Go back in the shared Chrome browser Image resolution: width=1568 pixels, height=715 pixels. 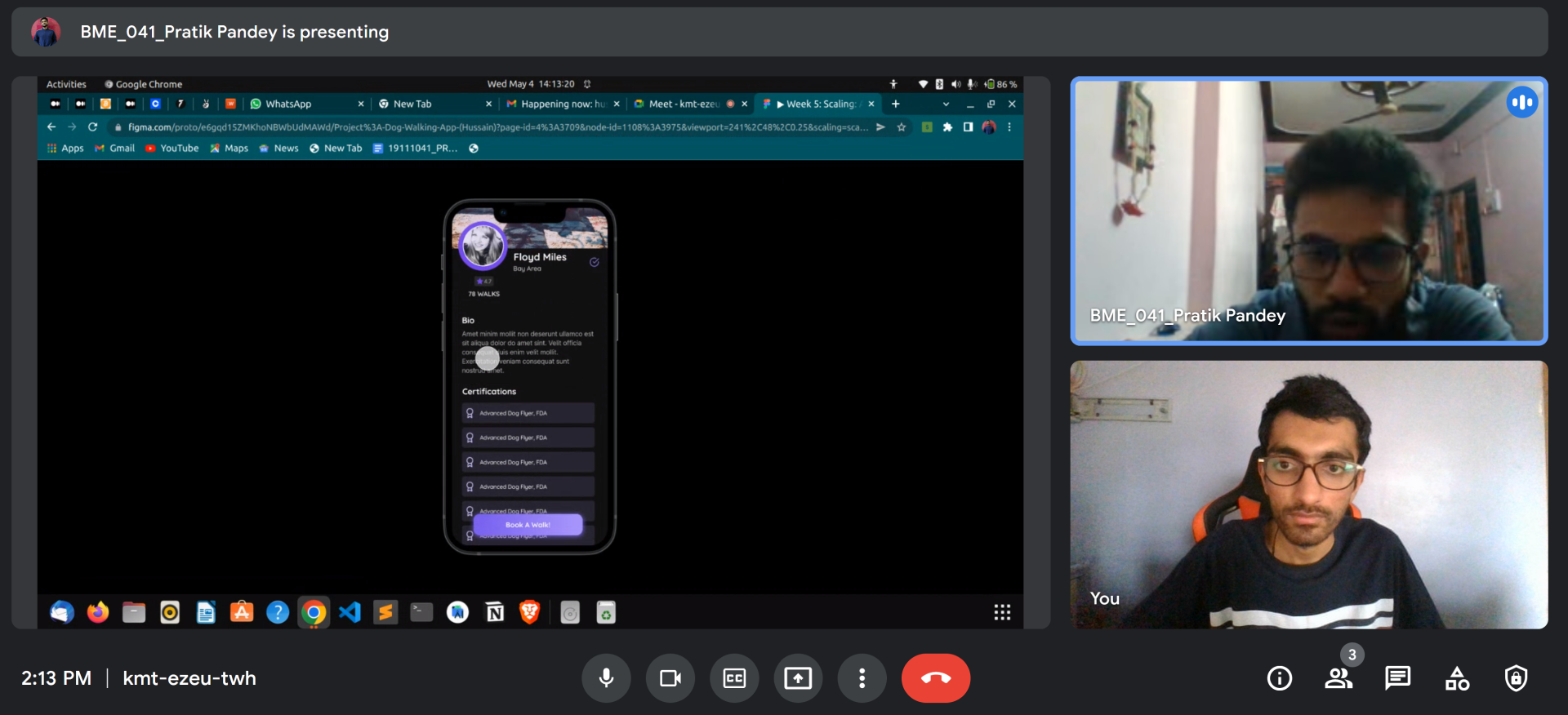(x=51, y=127)
